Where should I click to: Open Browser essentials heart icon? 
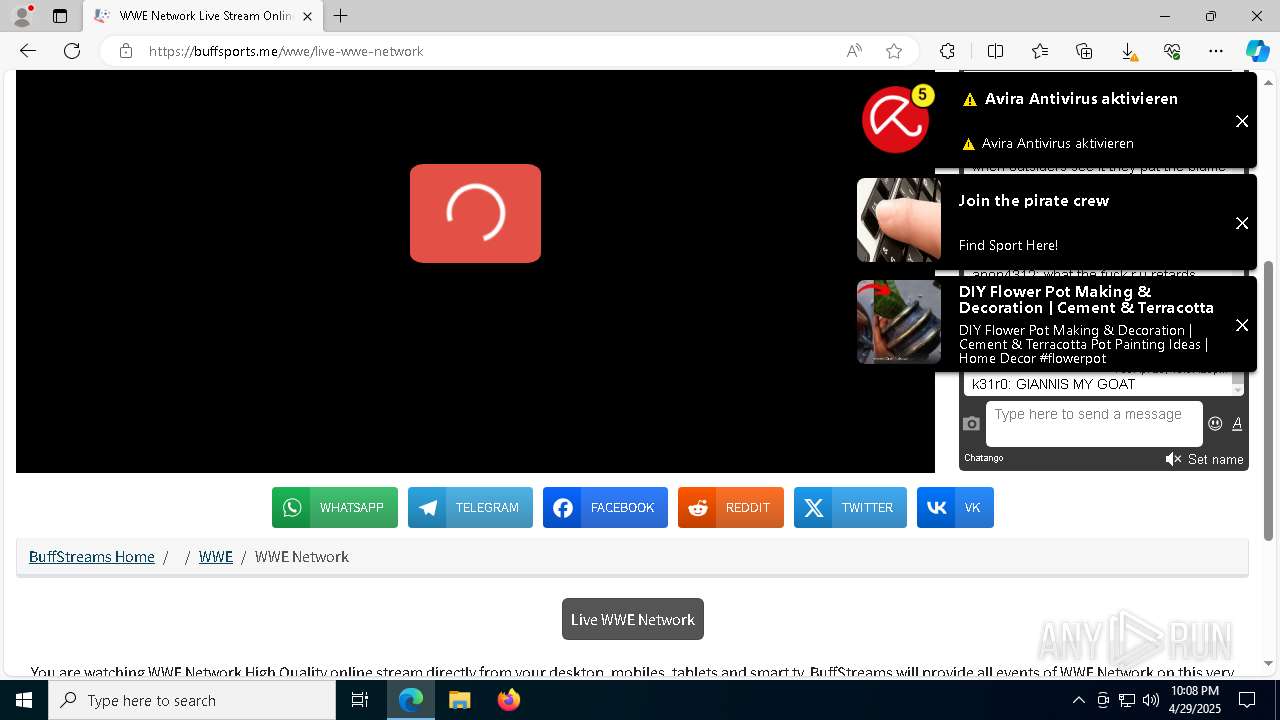1172,51
